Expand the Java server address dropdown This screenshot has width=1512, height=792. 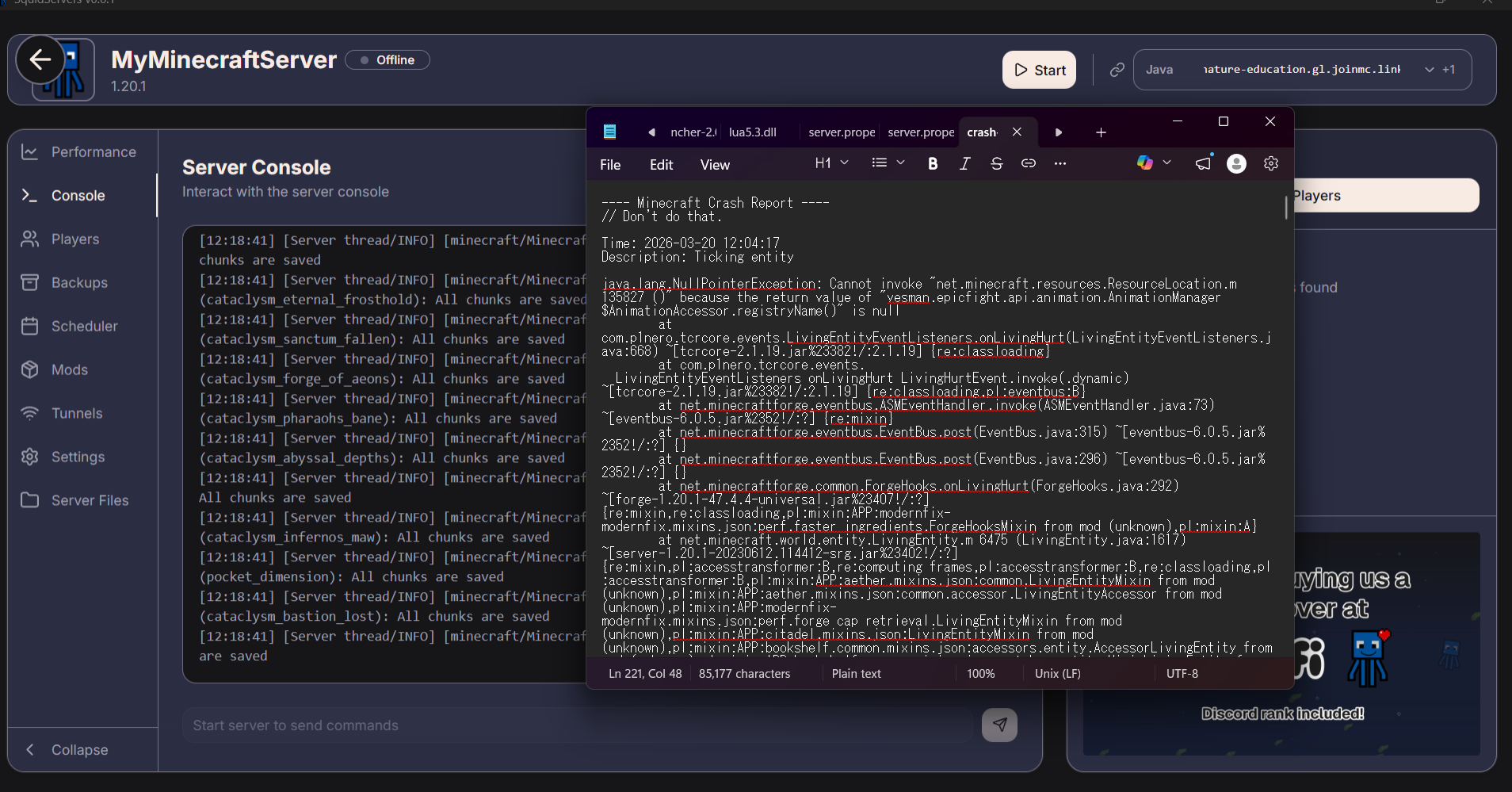tap(1429, 70)
